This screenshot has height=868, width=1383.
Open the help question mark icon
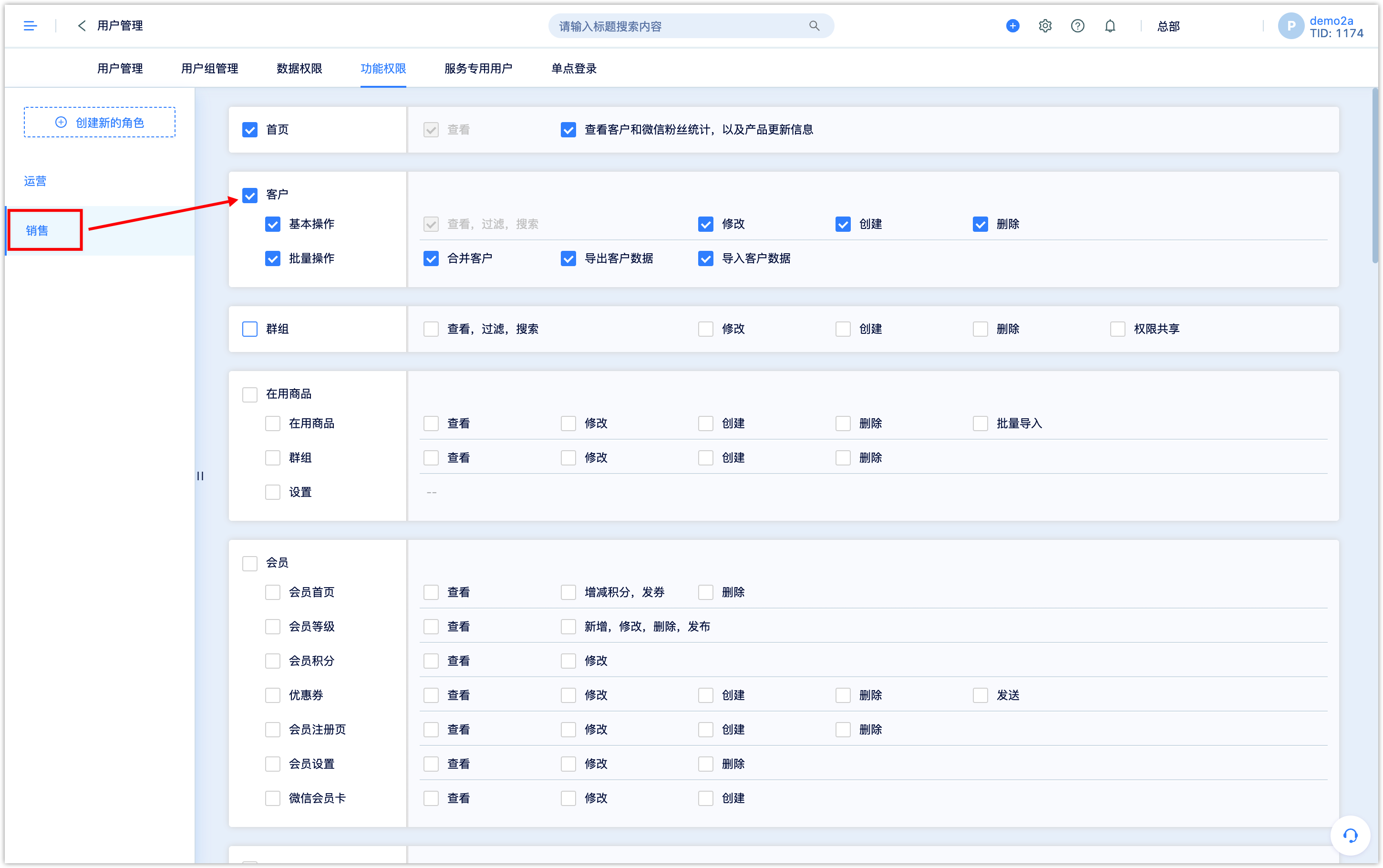1077,26
